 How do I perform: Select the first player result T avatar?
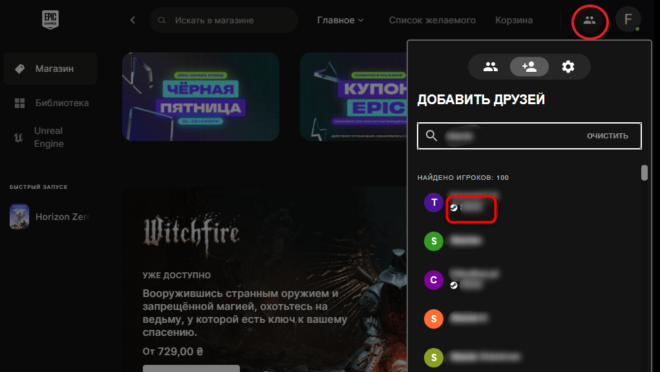coord(434,202)
